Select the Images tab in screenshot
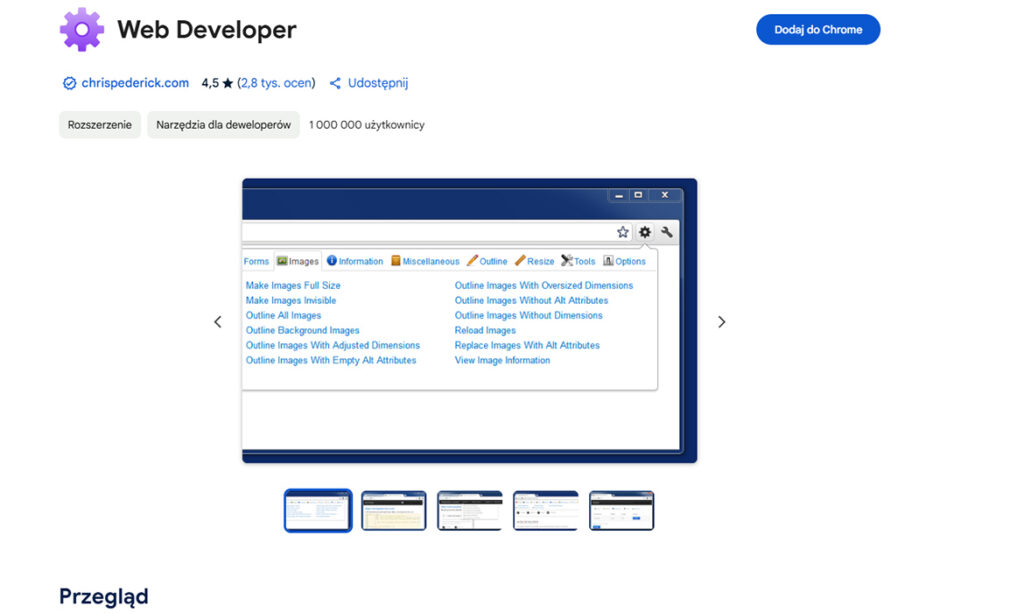1024x613 pixels. point(298,261)
